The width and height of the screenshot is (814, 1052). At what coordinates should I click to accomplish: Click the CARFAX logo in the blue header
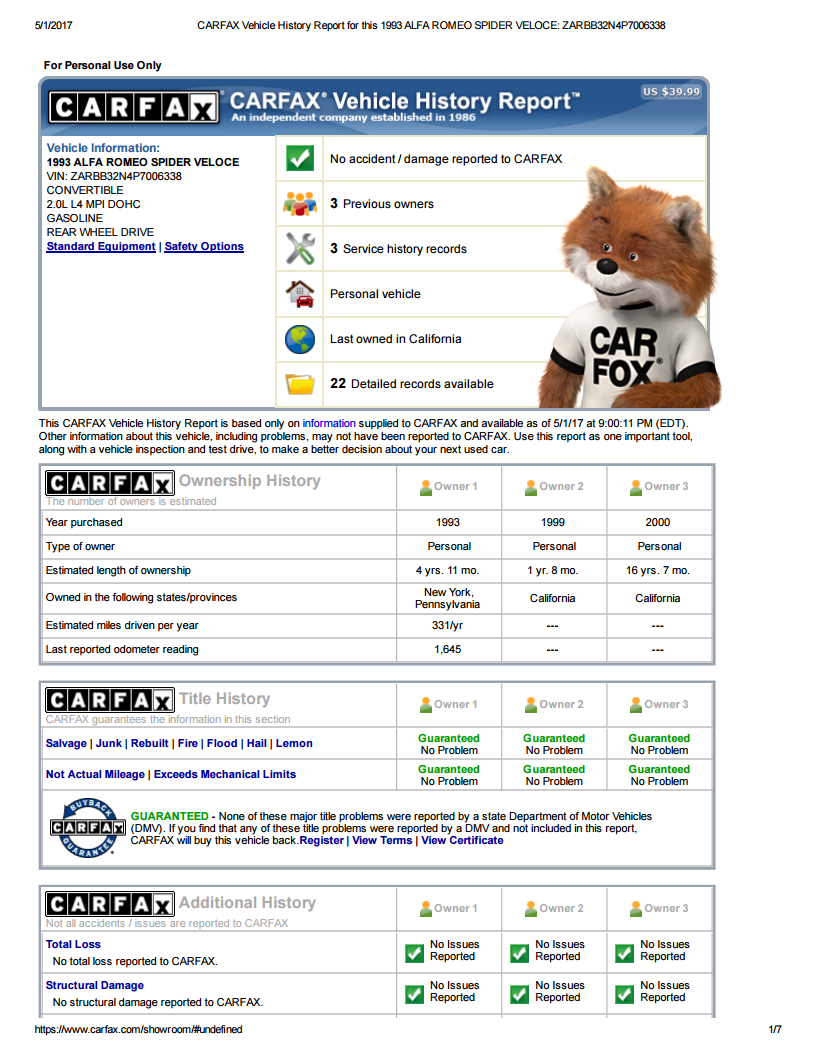coord(134,107)
